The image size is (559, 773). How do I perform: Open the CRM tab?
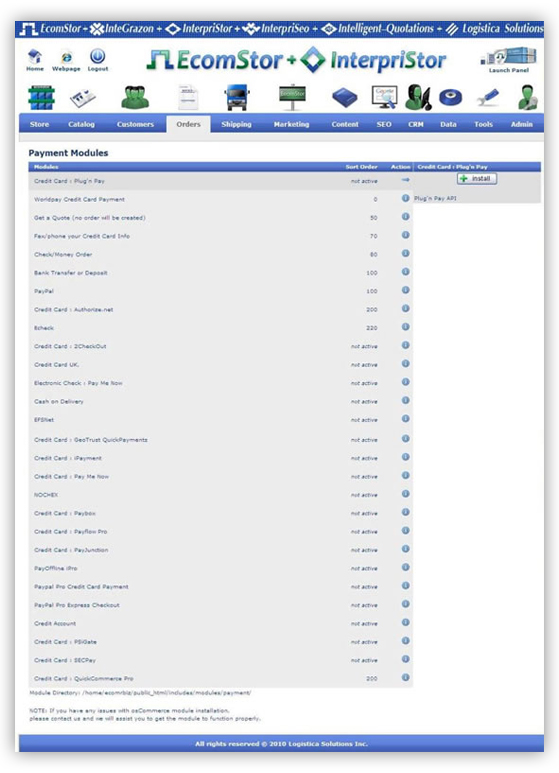coord(416,124)
